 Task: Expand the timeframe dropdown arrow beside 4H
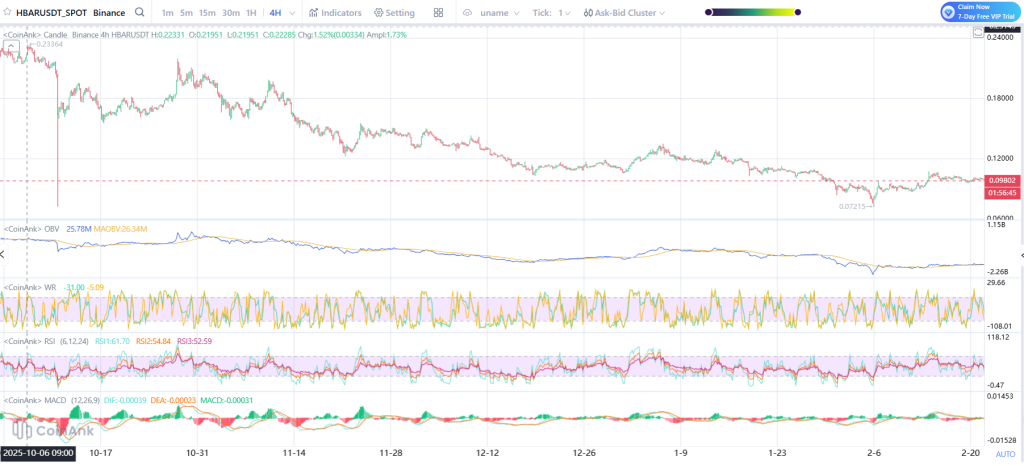[291, 13]
